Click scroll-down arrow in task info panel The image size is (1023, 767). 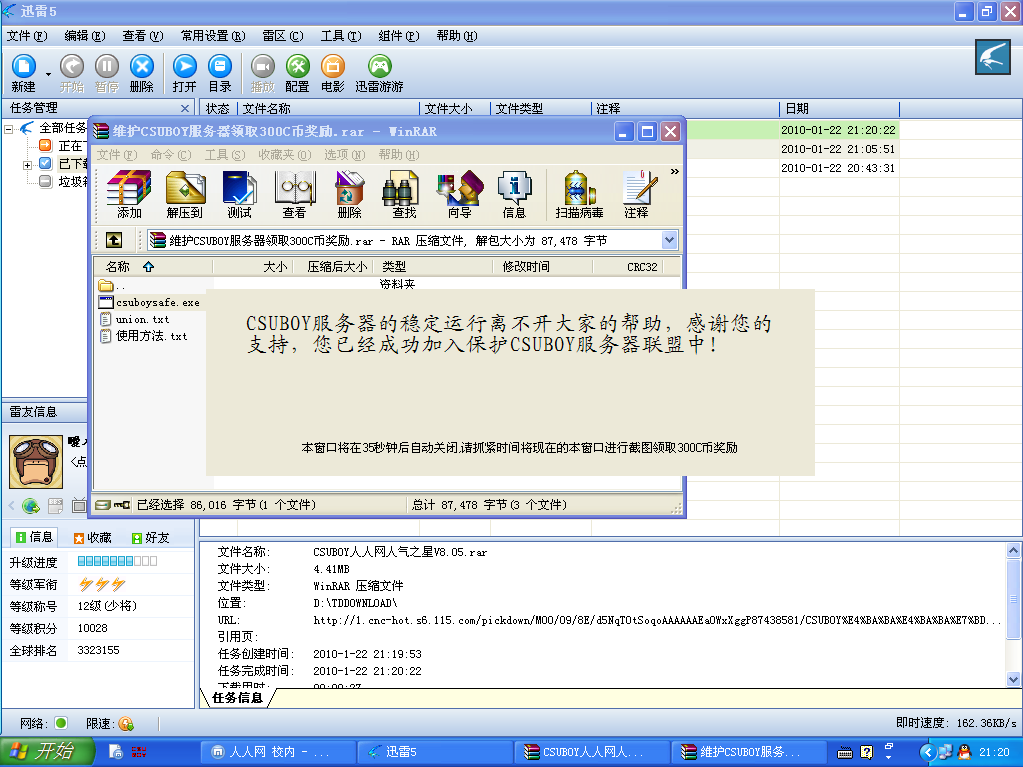(x=1013, y=679)
